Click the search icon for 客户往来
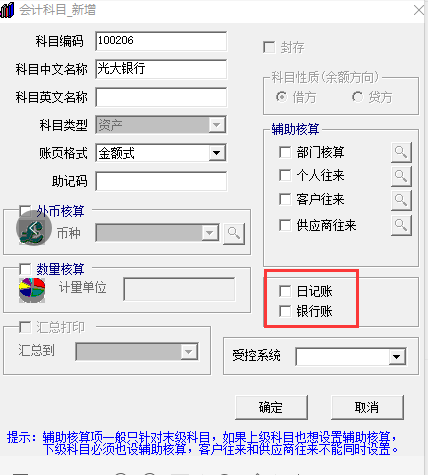This screenshot has height=475, width=428. coord(401,200)
